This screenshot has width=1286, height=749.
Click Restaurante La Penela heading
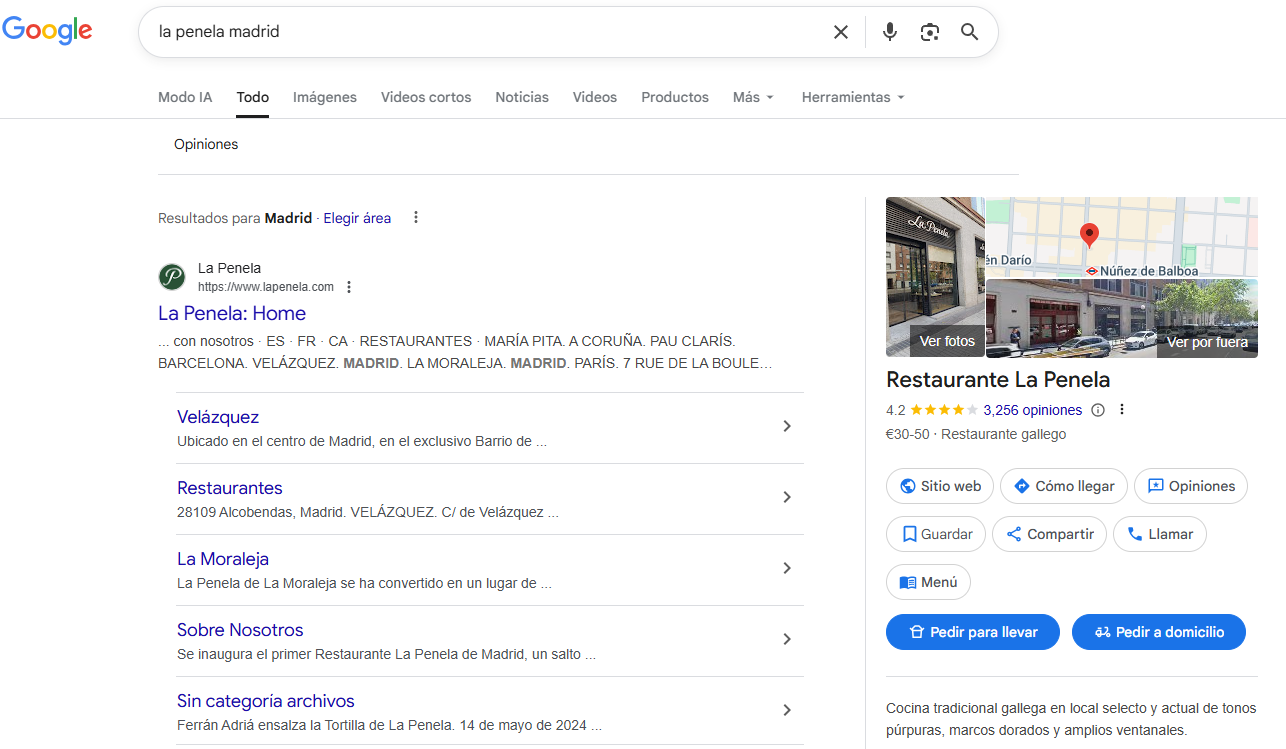coord(998,380)
